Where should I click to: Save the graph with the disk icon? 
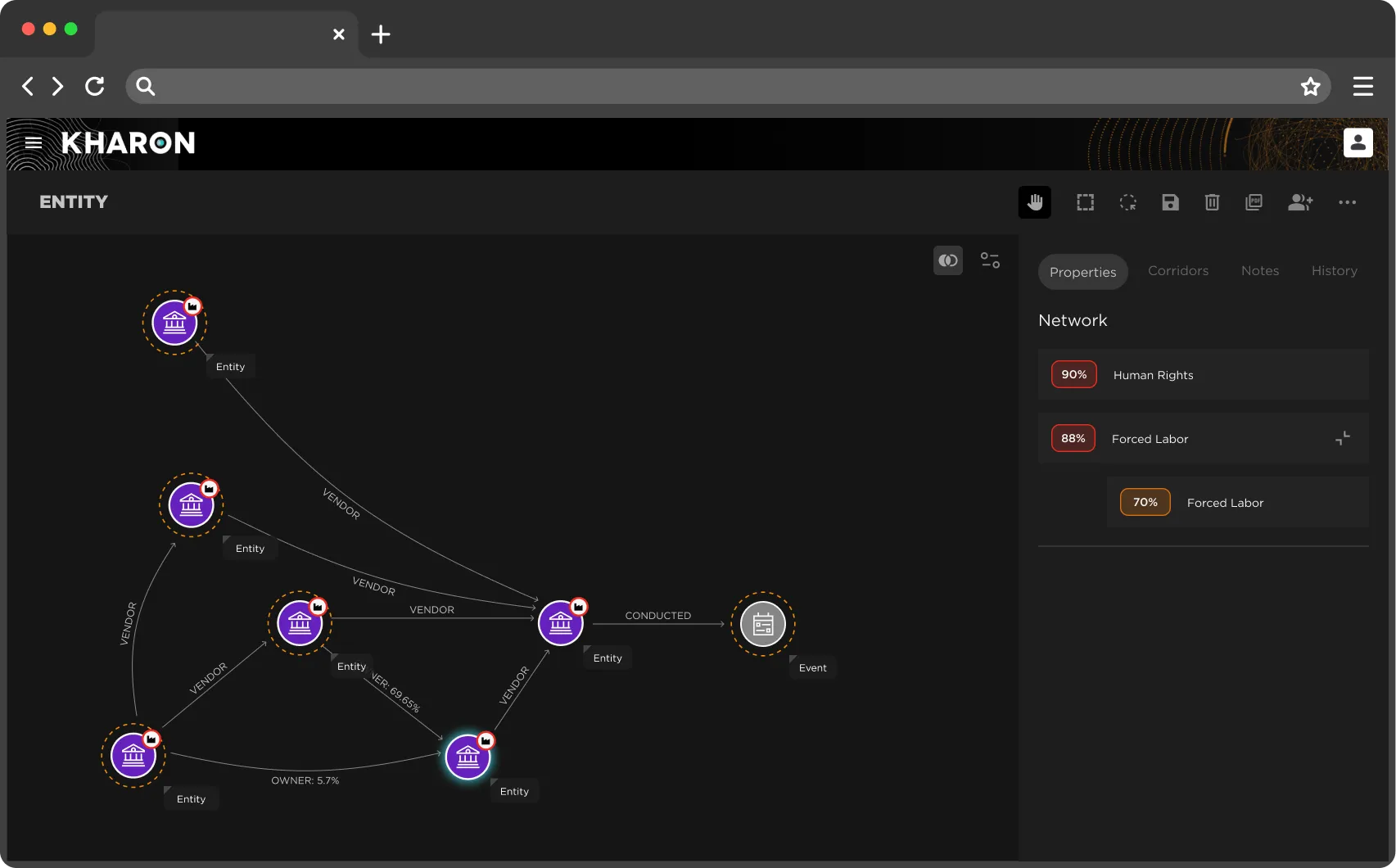point(1171,202)
